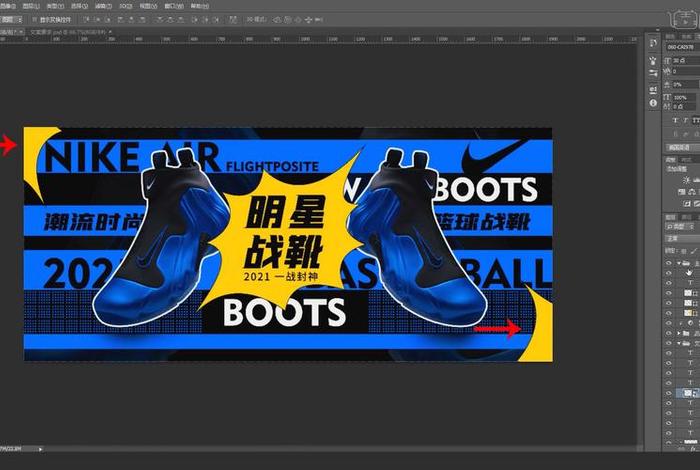Toggle eye of the highlighted selected layer
The height and width of the screenshot is (470, 700).
[669, 393]
